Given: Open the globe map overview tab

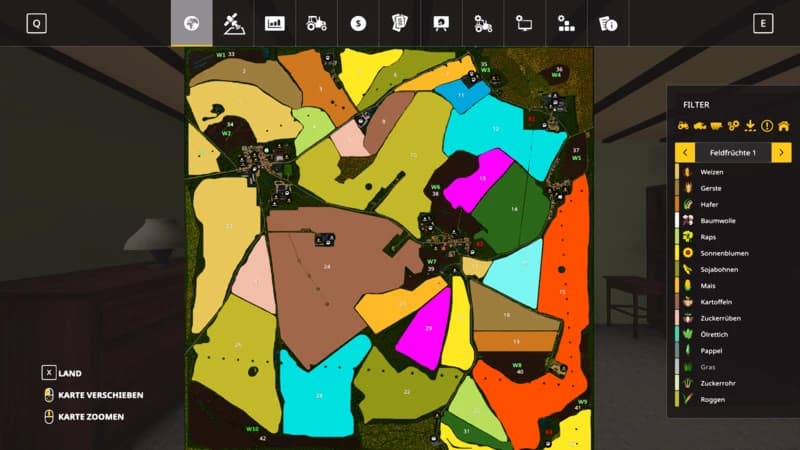Looking at the screenshot, I should (x=191, y=23).
